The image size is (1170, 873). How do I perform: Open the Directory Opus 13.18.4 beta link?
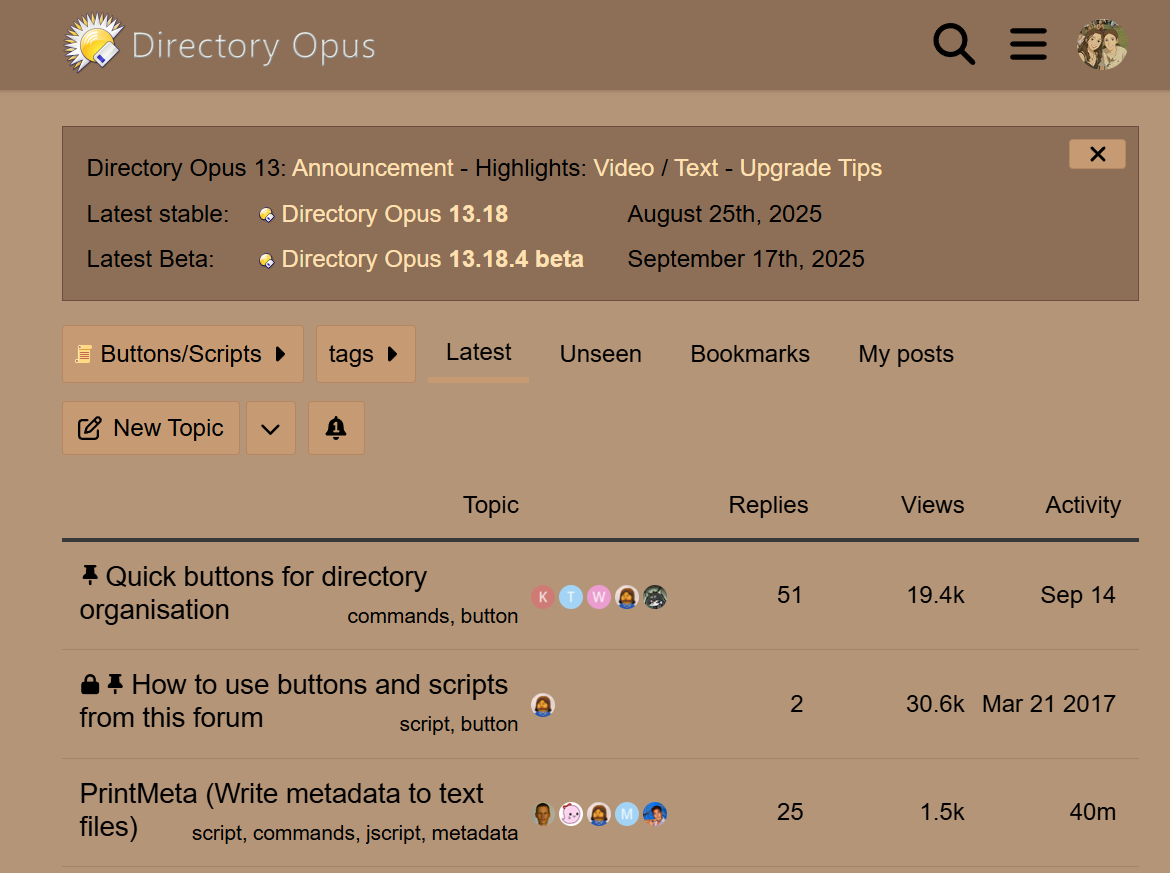432,259
